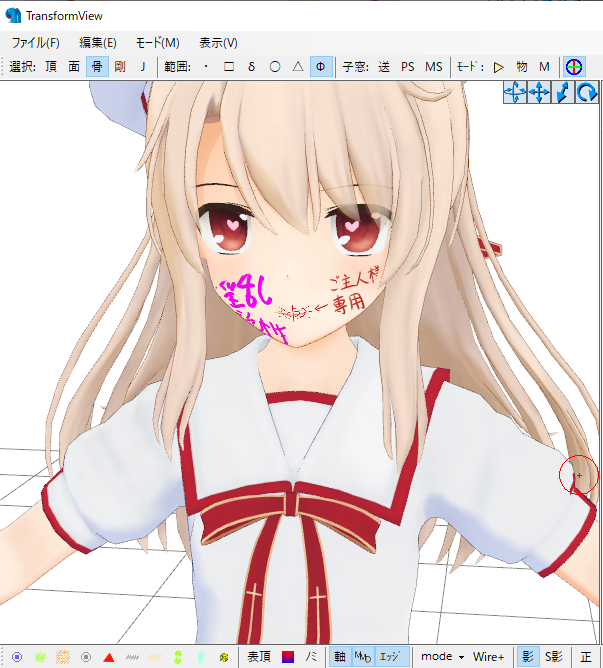Toggle red triangle bone display icon

109,657
